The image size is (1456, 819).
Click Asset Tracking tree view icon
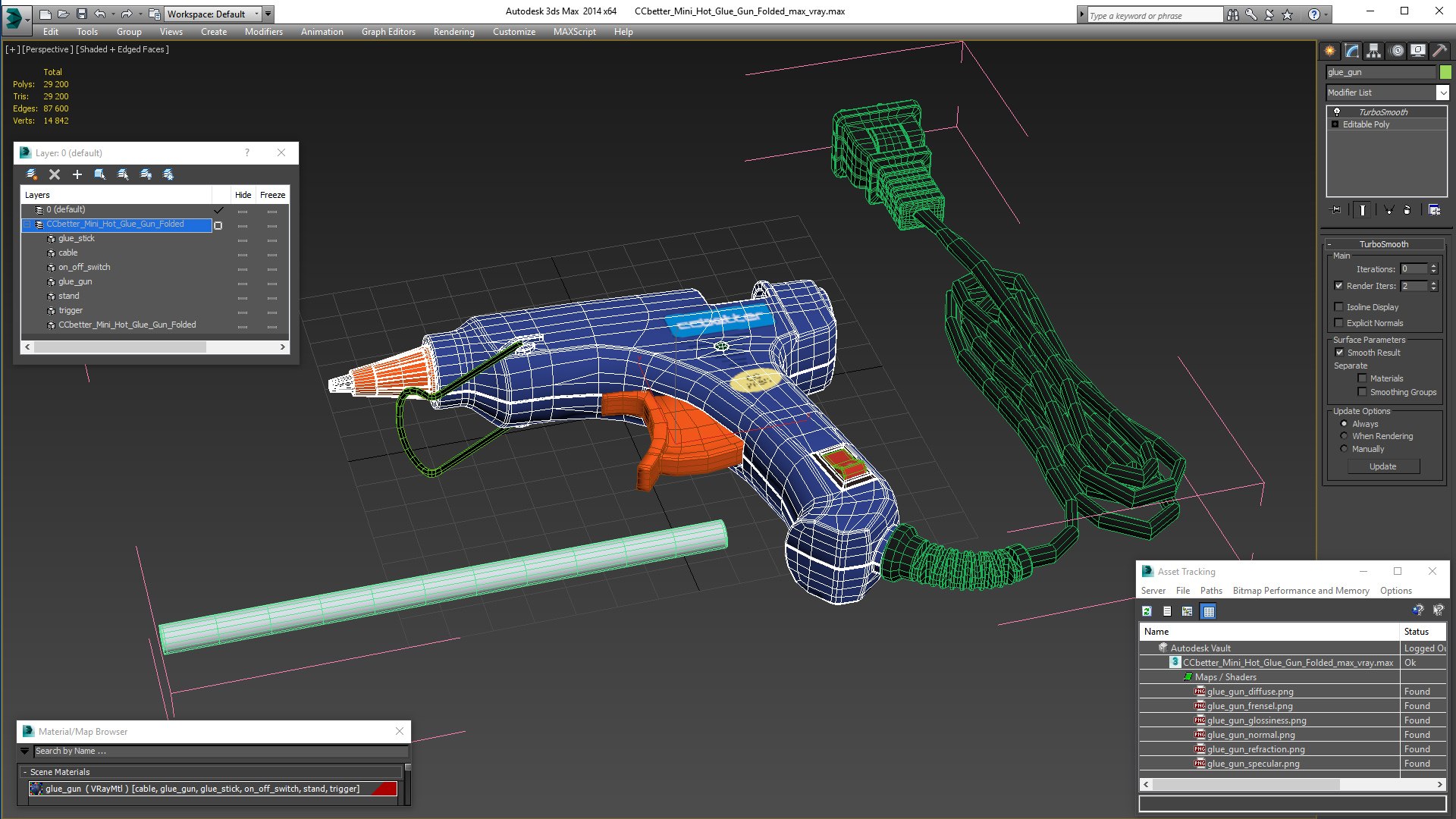point(1188,611)
